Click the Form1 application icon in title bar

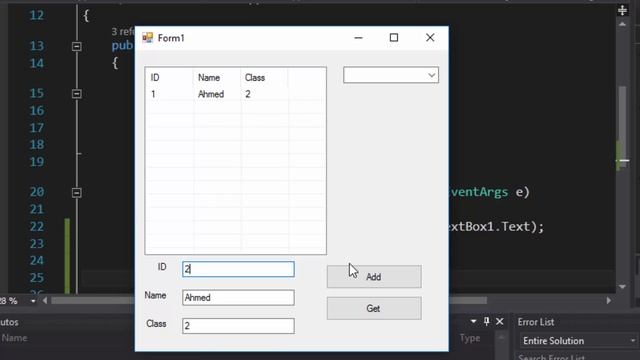coord(147,38)
